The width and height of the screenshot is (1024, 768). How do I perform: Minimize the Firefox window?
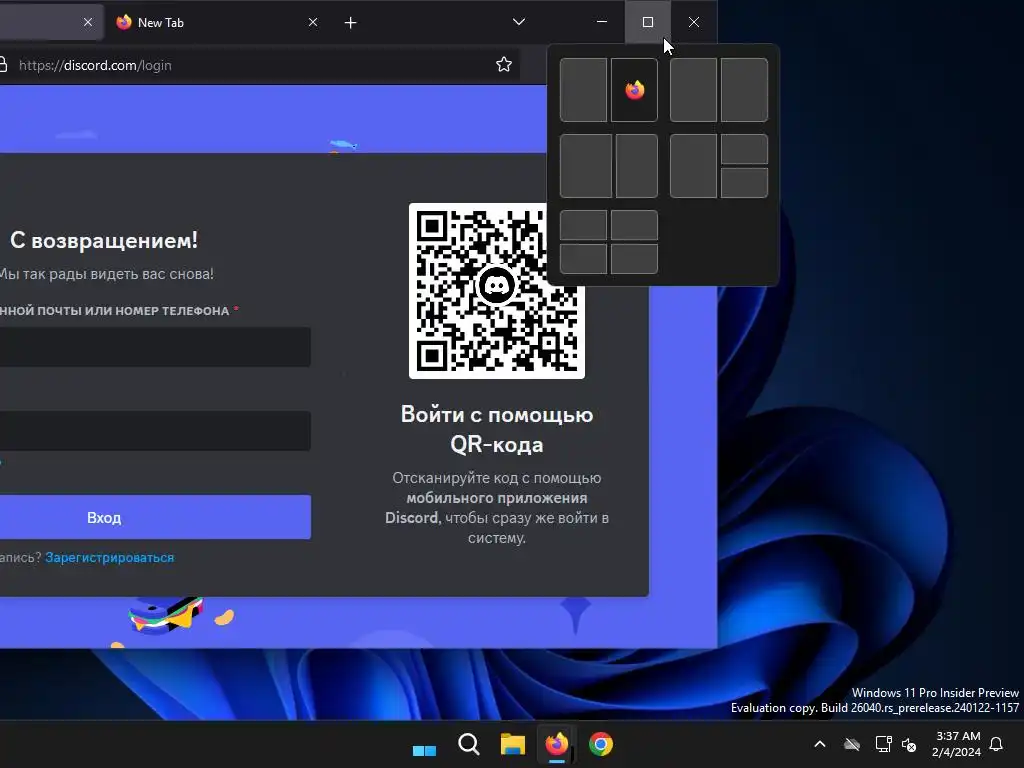pyautogui.click(x=602, y=22)
